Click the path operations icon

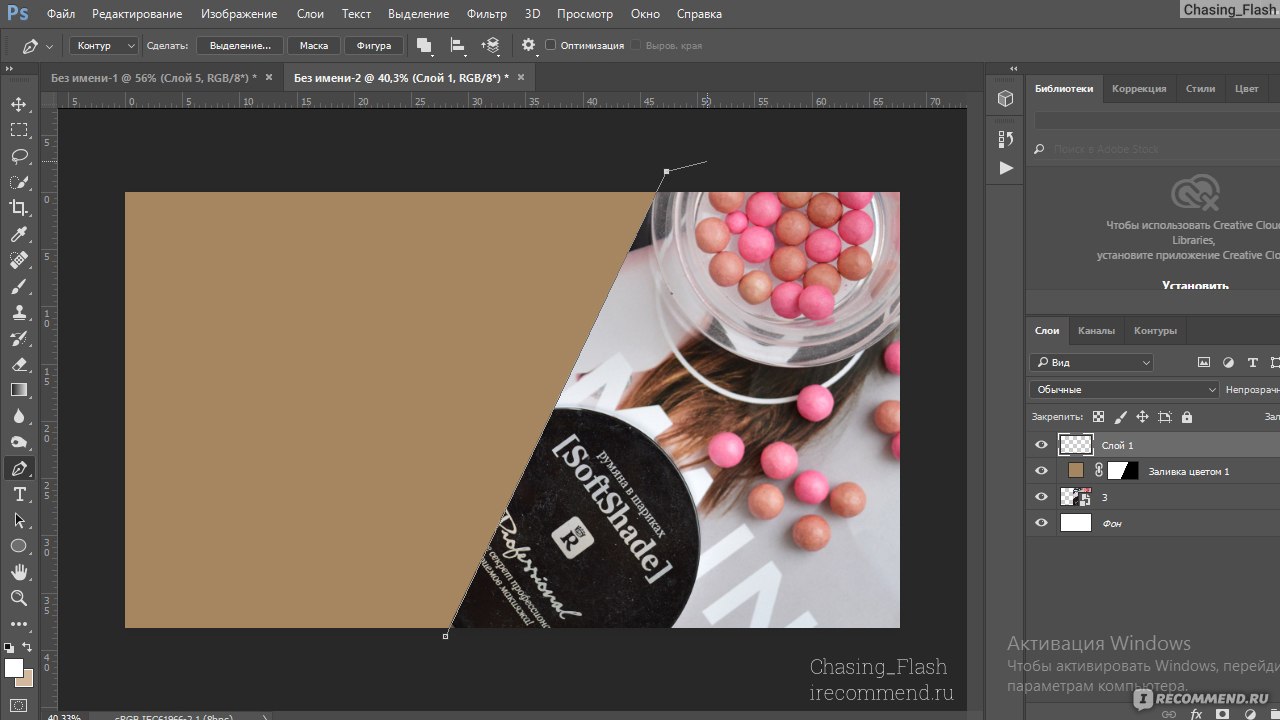424,45
